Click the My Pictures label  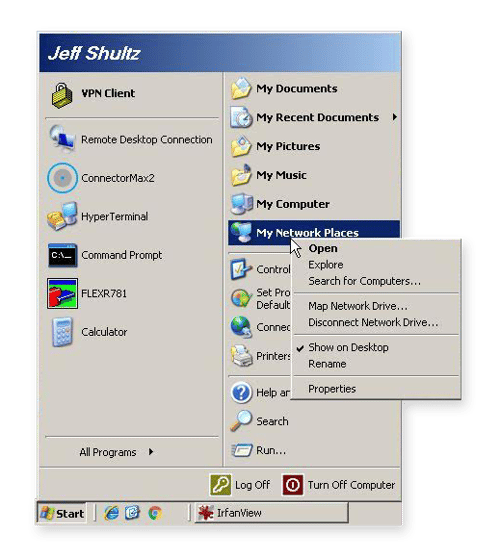tap(288, 146)
